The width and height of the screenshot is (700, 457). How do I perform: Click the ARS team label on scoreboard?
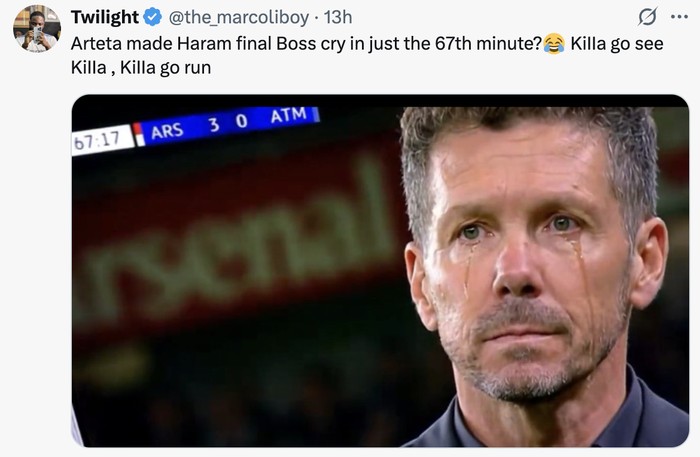click(x=166, y=130)
